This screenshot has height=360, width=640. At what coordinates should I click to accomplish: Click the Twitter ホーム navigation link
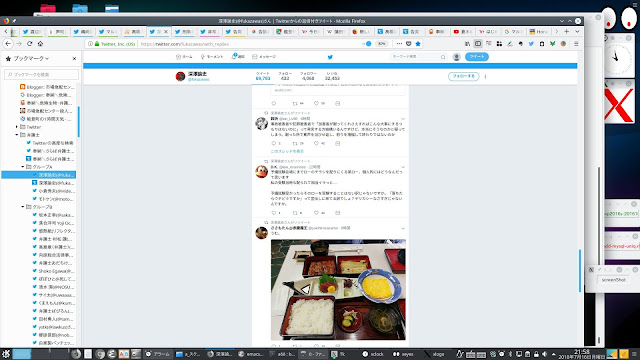coord(184,57)
